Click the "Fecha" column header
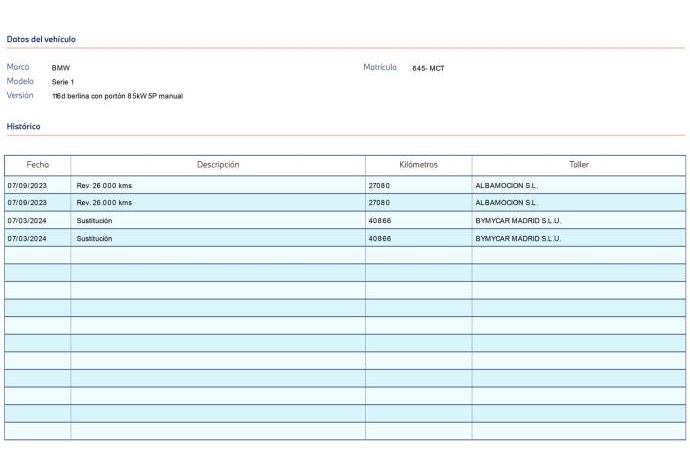 [x=38, y=164]
